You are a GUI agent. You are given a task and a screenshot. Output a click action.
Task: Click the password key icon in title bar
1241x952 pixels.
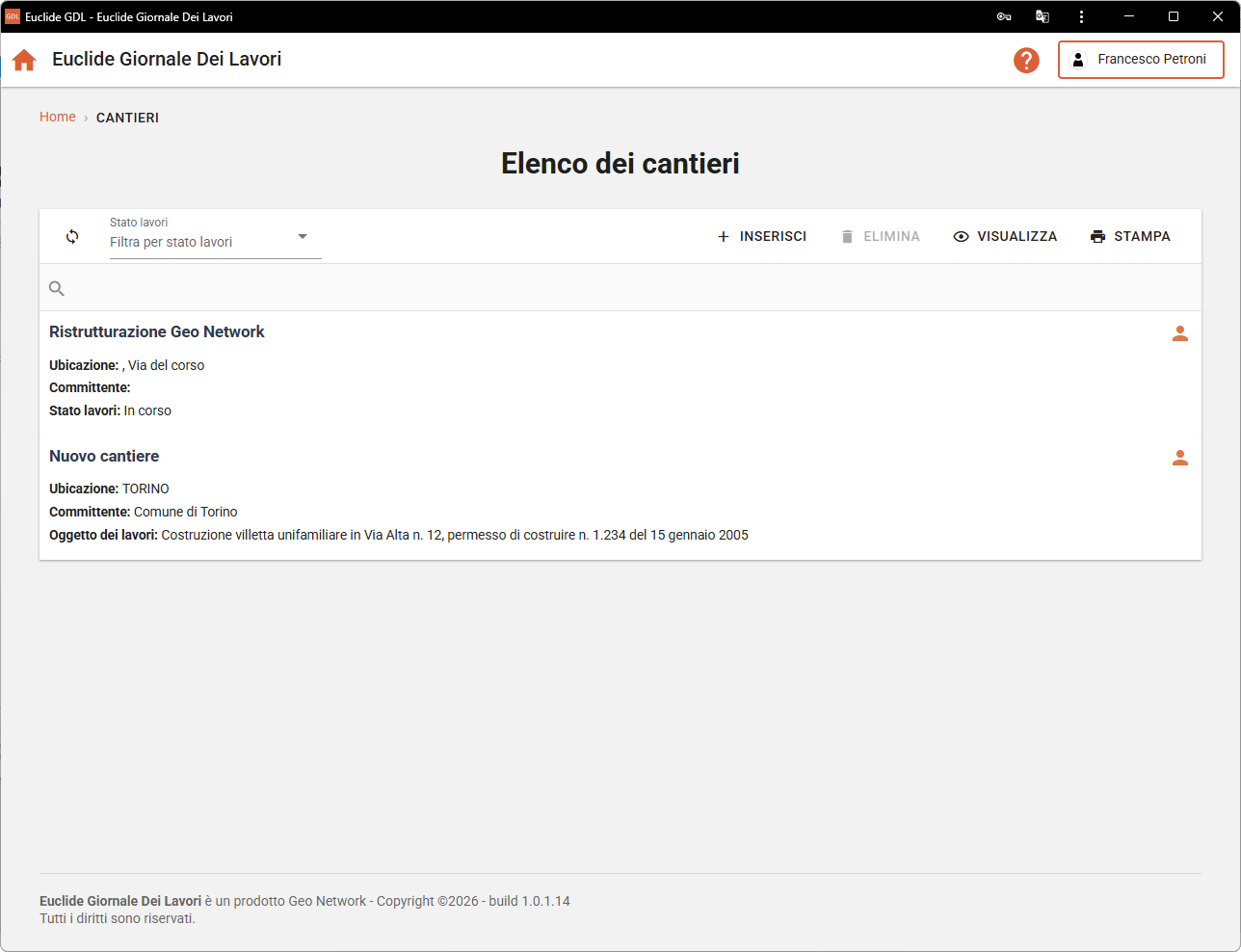pyautogui.click(x=1004, y=16)
